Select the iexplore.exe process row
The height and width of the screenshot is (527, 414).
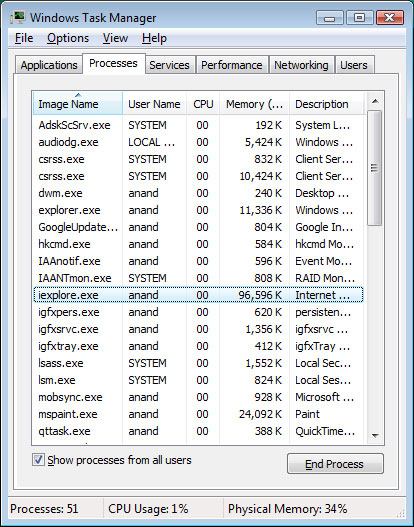[198, 295]
